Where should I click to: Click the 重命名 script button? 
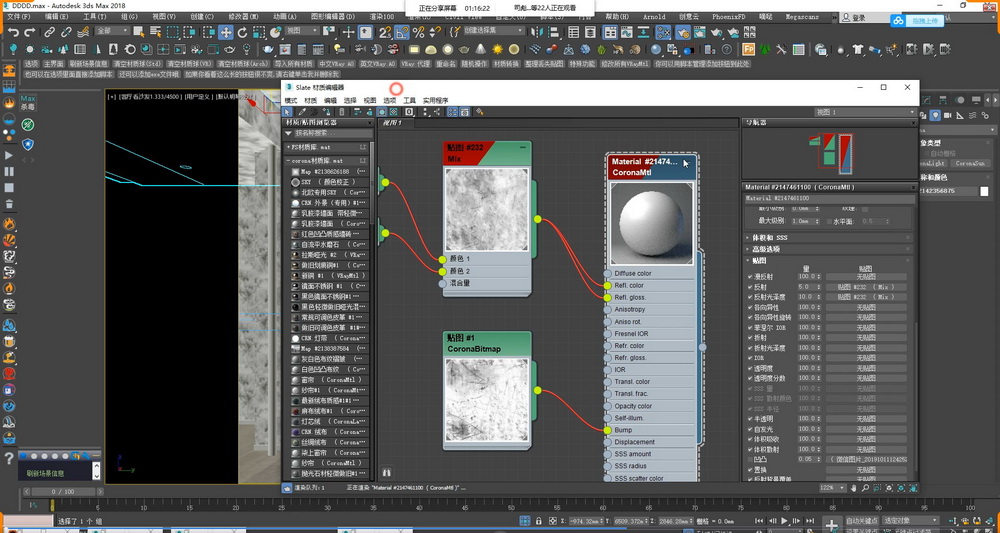[446, 64]
